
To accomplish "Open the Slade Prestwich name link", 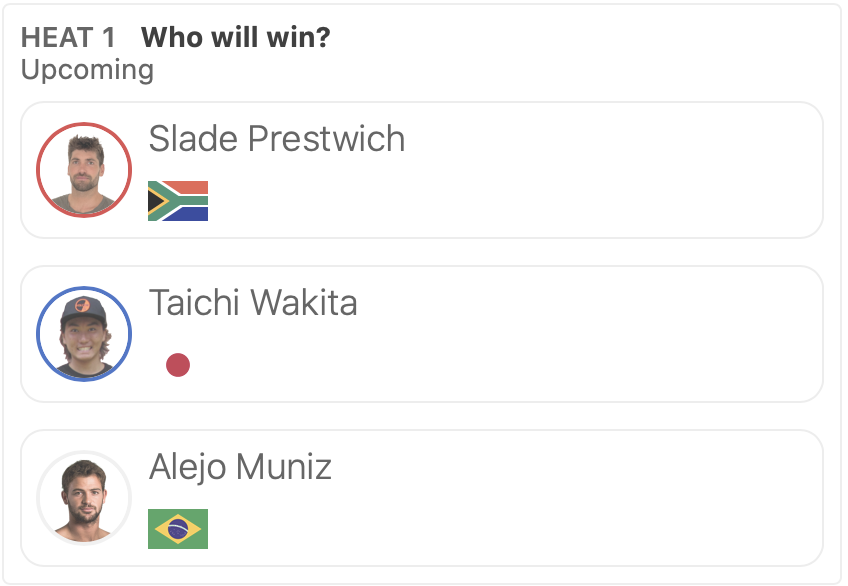I will pos(277,139).
